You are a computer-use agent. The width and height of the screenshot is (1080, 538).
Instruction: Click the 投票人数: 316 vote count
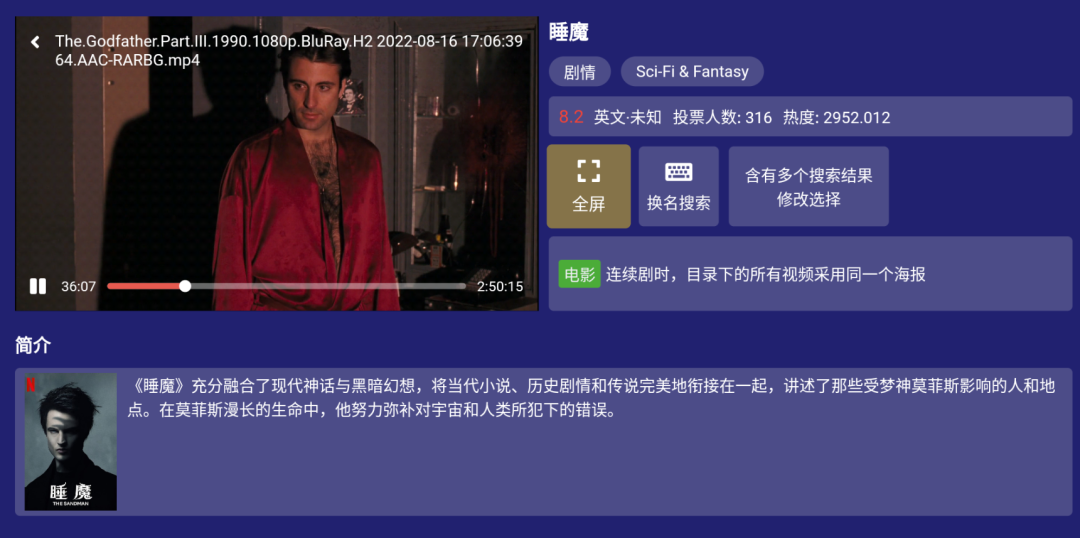(x=723, y=118)
